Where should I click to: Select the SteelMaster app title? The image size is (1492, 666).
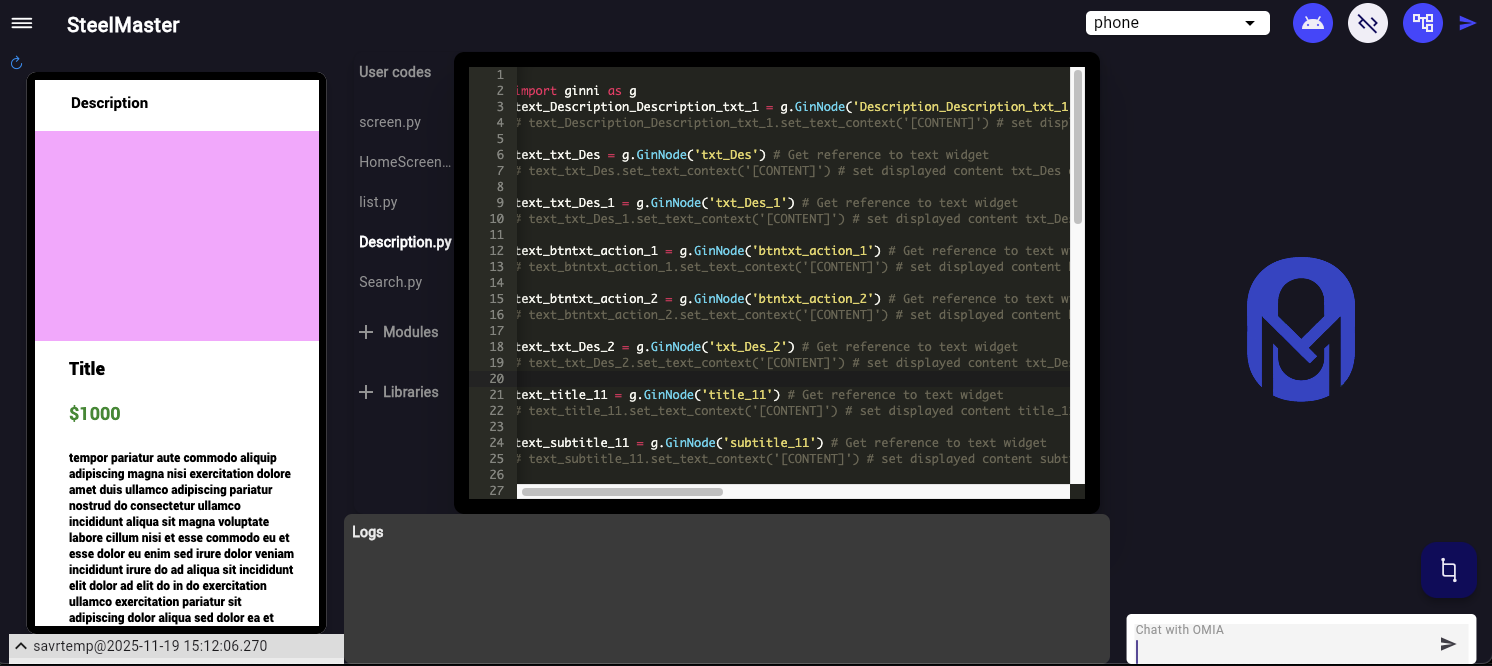(122, 25)
